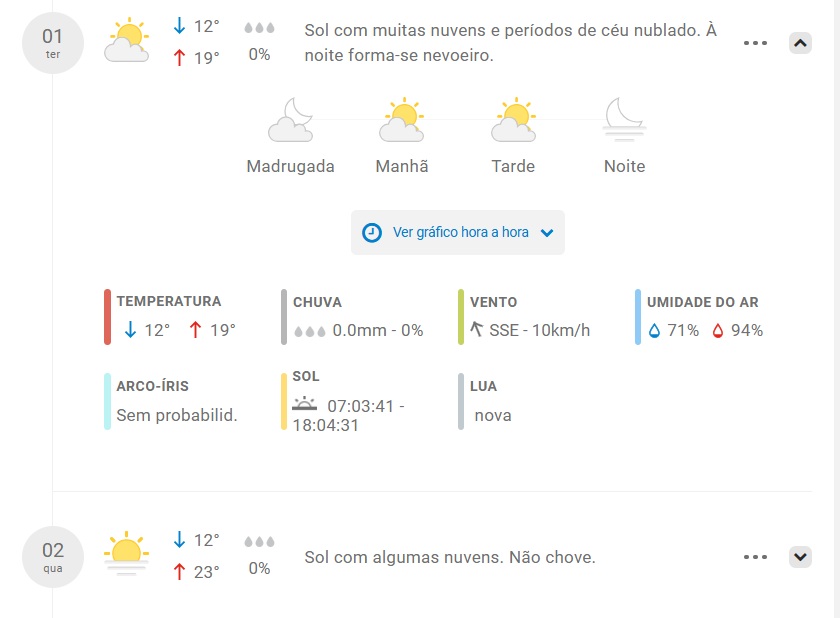Click the red TEMPERATURA color bar
Screen dimensions: 840x618
(107, 317)
